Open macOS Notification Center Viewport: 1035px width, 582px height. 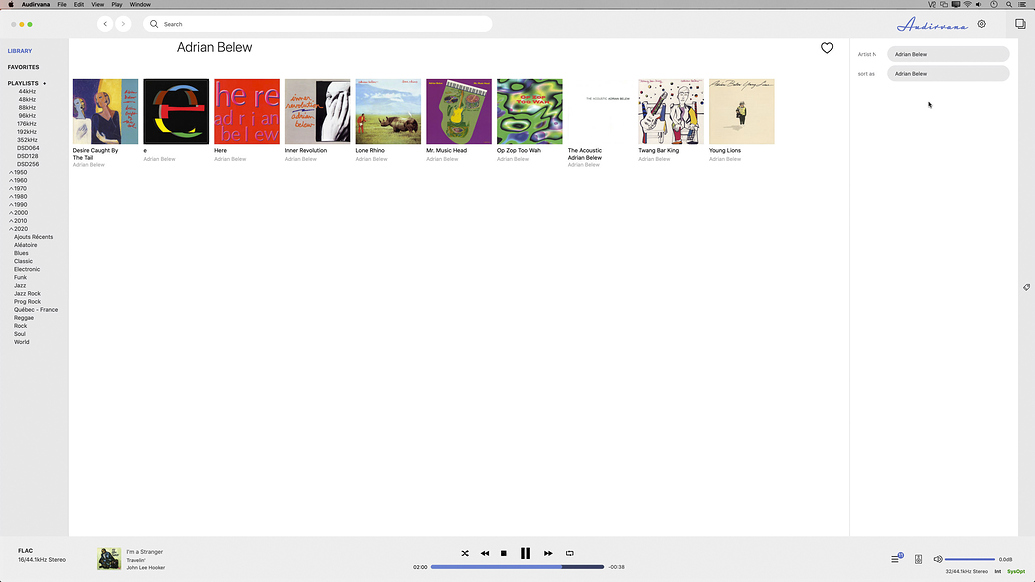1022,5
